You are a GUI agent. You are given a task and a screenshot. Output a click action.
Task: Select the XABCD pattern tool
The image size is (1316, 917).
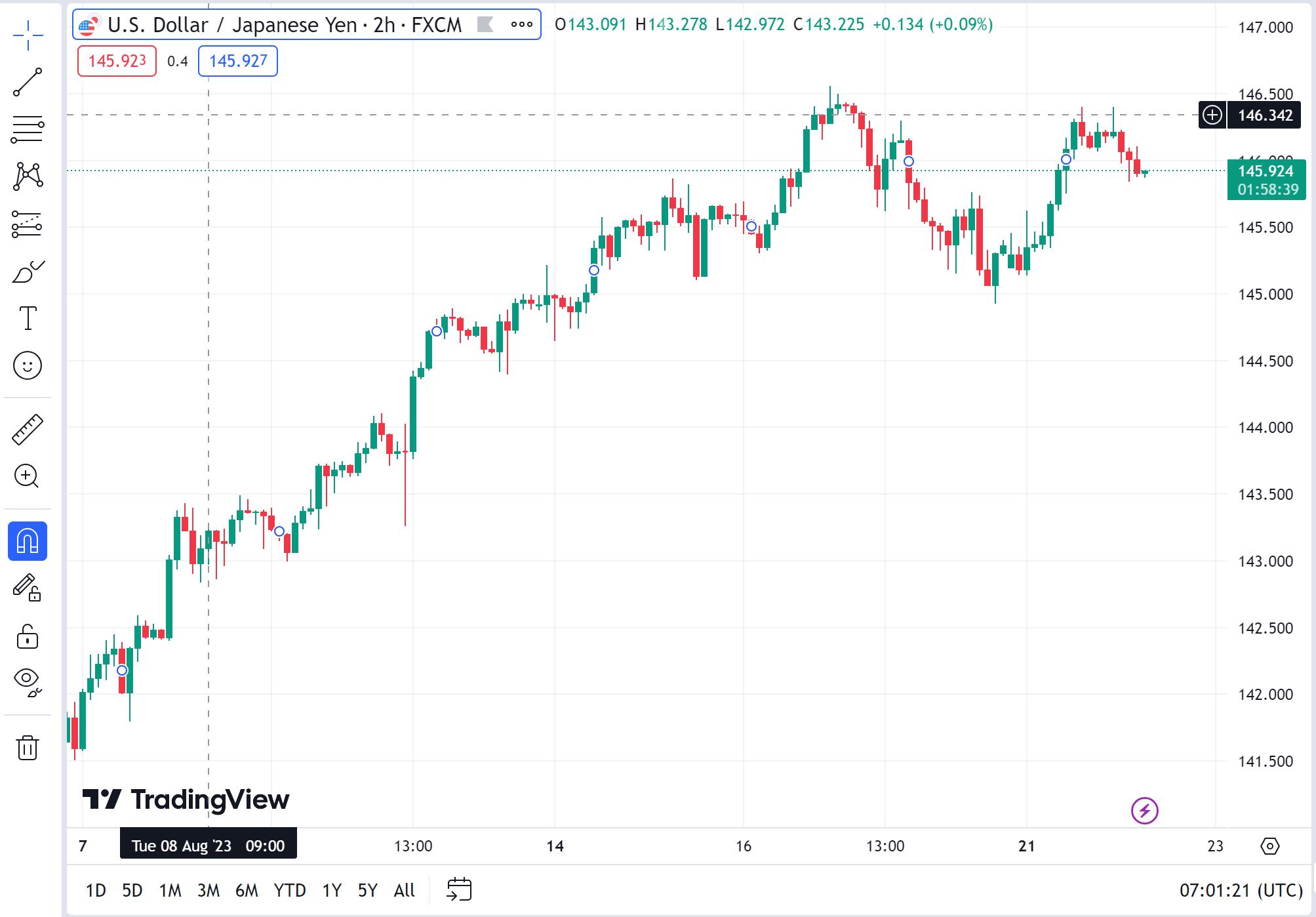tap(28, 176)
